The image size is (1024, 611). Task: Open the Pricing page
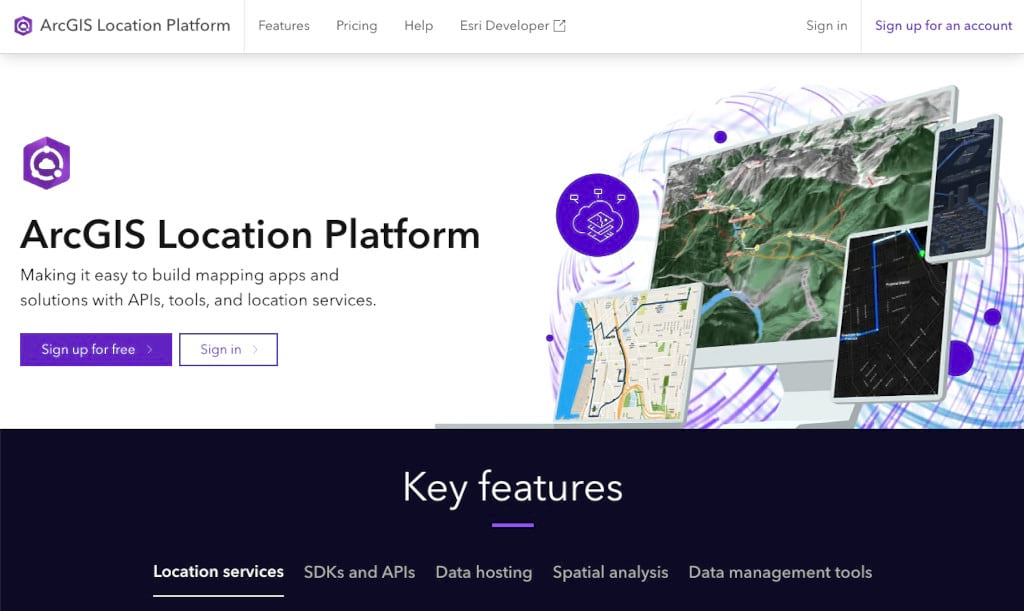tap(356, 25)
